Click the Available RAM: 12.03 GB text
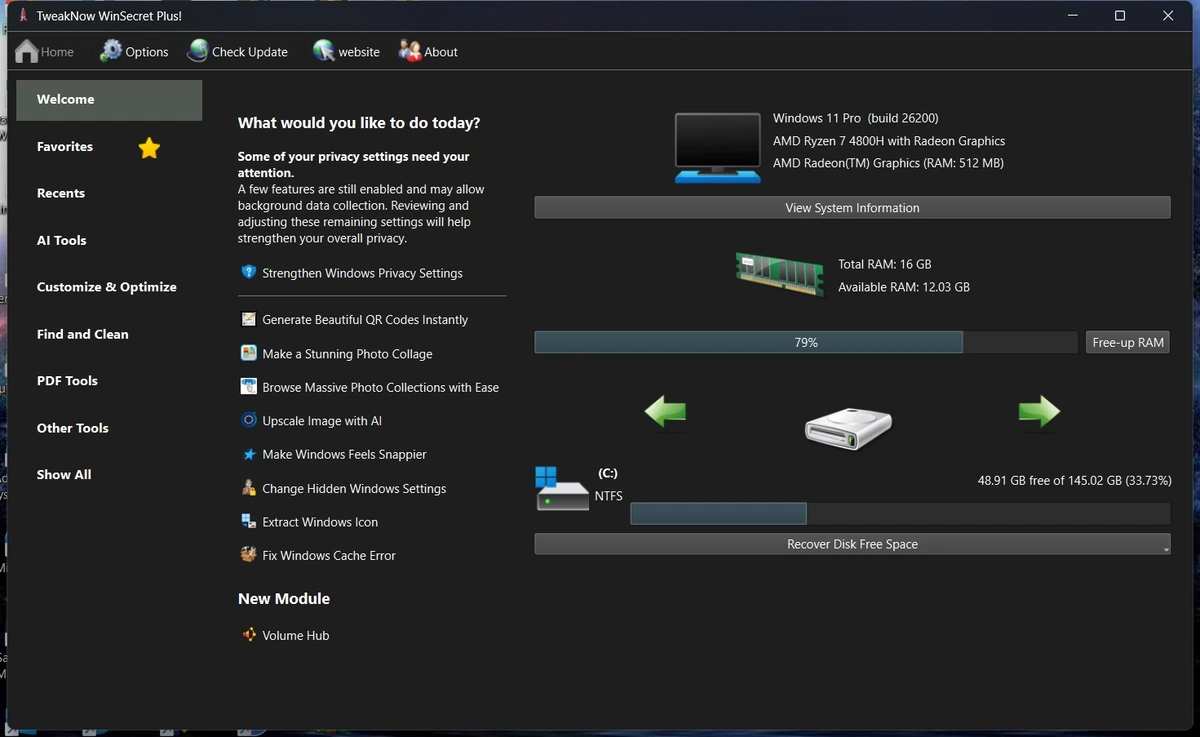Viewport: 1200px width, 737px height. coord(904,287)
